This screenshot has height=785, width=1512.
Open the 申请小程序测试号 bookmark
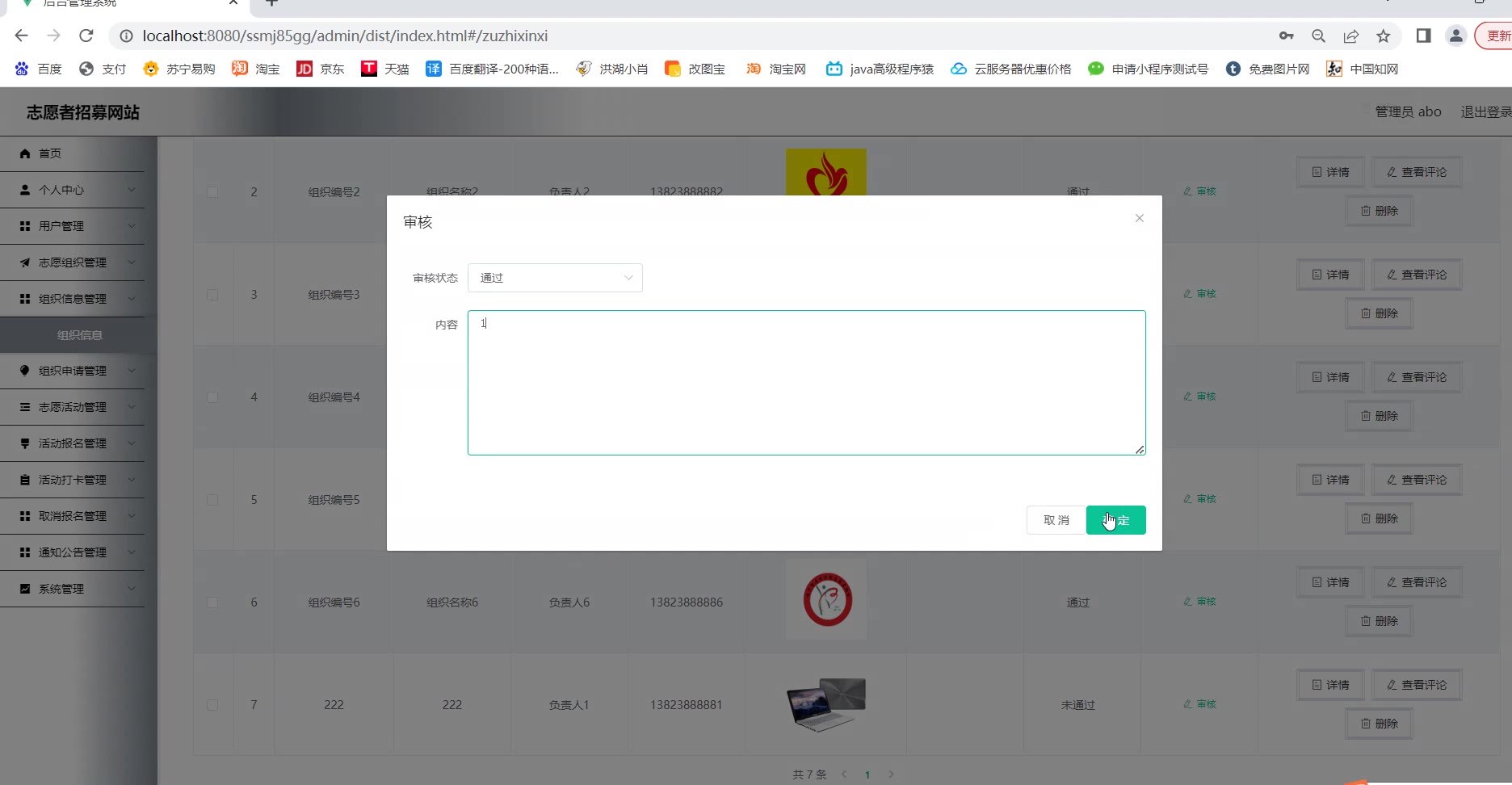[1148, 69]
